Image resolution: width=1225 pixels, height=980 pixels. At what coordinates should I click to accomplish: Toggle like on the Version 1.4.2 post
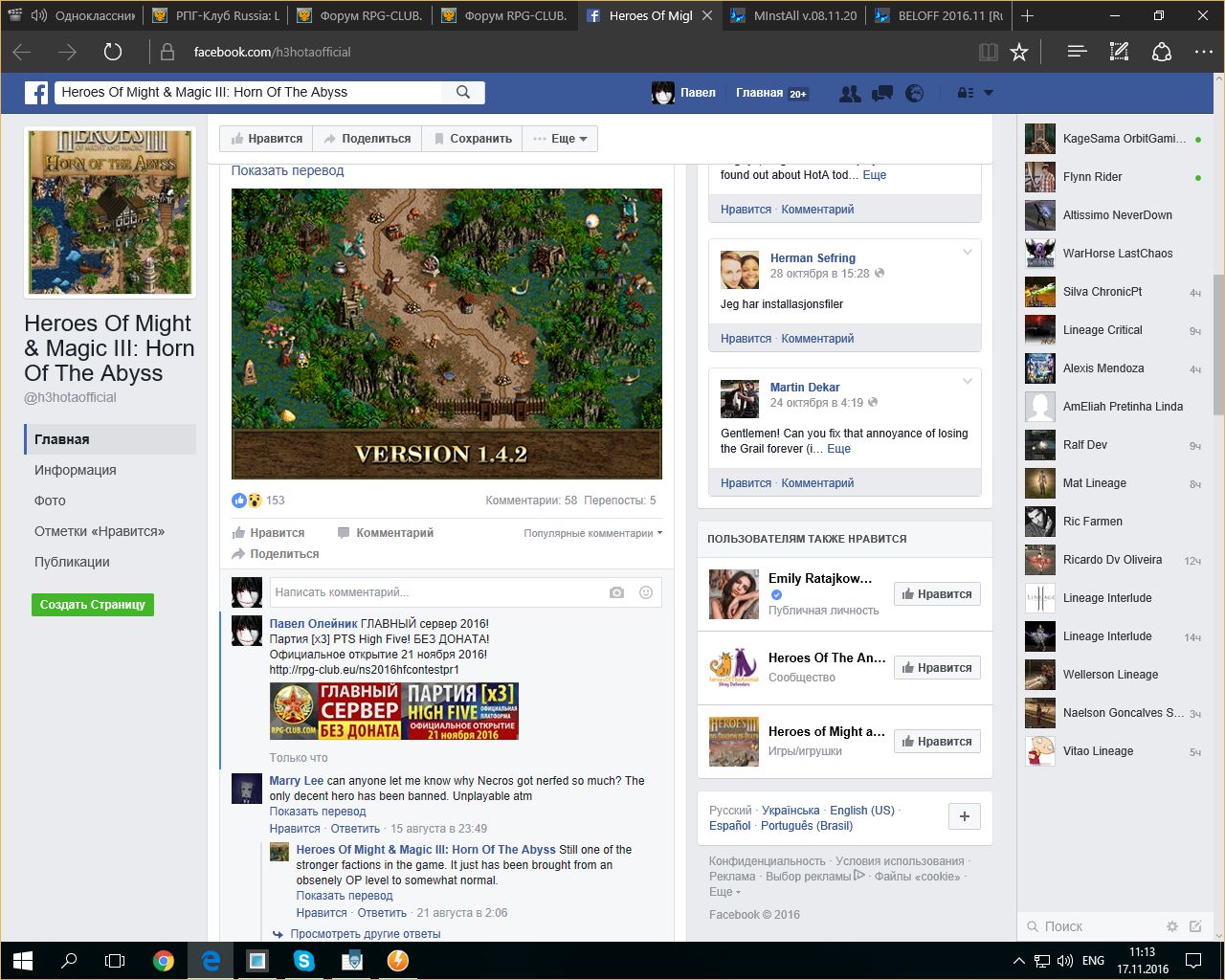point(269,533)
